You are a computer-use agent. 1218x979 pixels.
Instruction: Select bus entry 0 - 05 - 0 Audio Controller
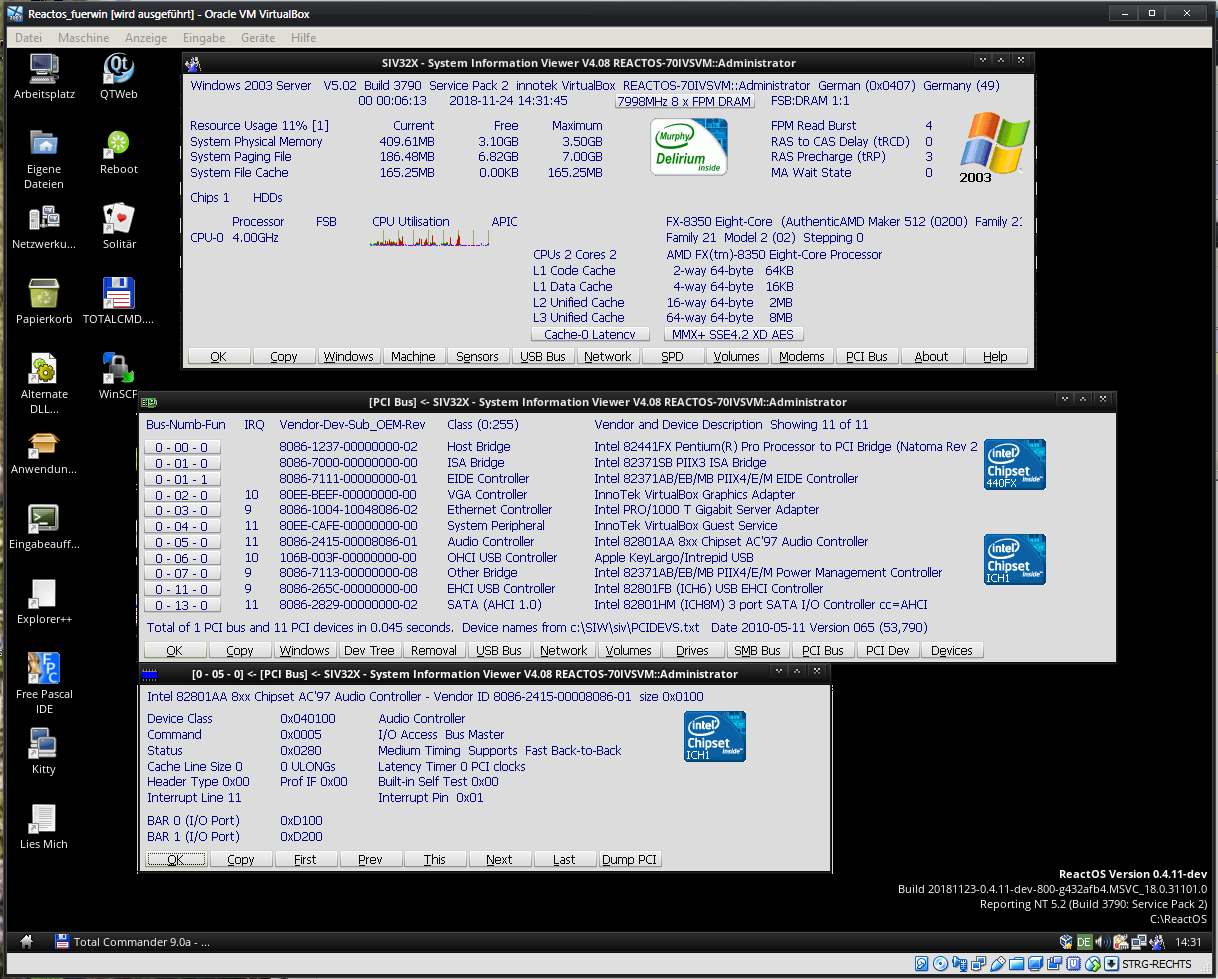point(182,542)
